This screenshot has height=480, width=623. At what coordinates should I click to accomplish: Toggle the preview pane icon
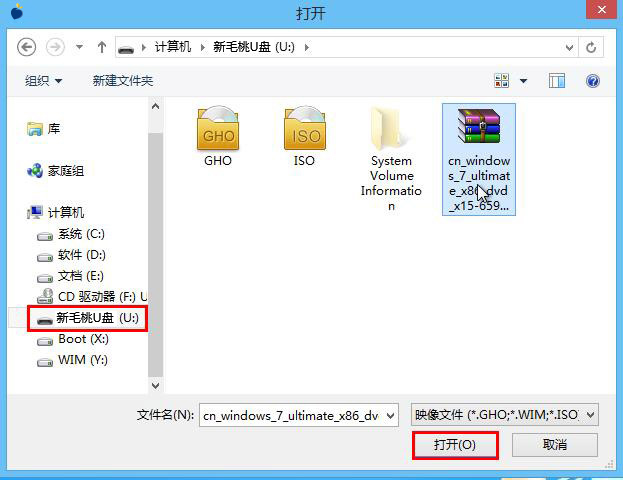point(556,81)
